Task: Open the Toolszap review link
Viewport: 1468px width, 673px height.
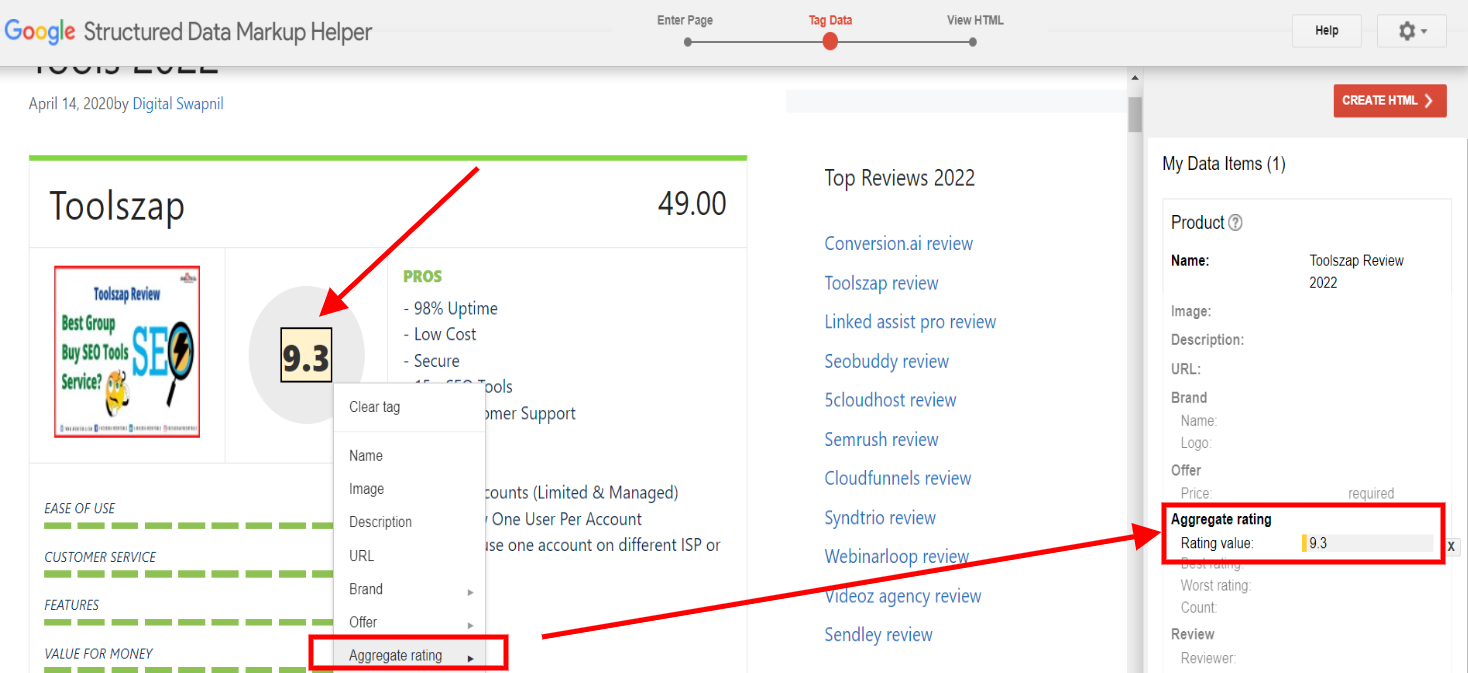Action: [x=881, y=283]
